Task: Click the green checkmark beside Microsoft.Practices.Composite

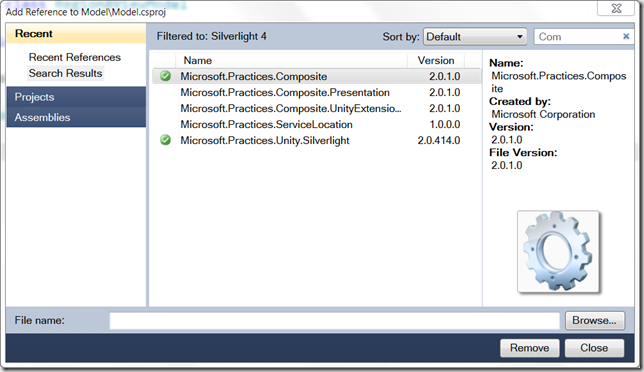Action: click(166, 76)
